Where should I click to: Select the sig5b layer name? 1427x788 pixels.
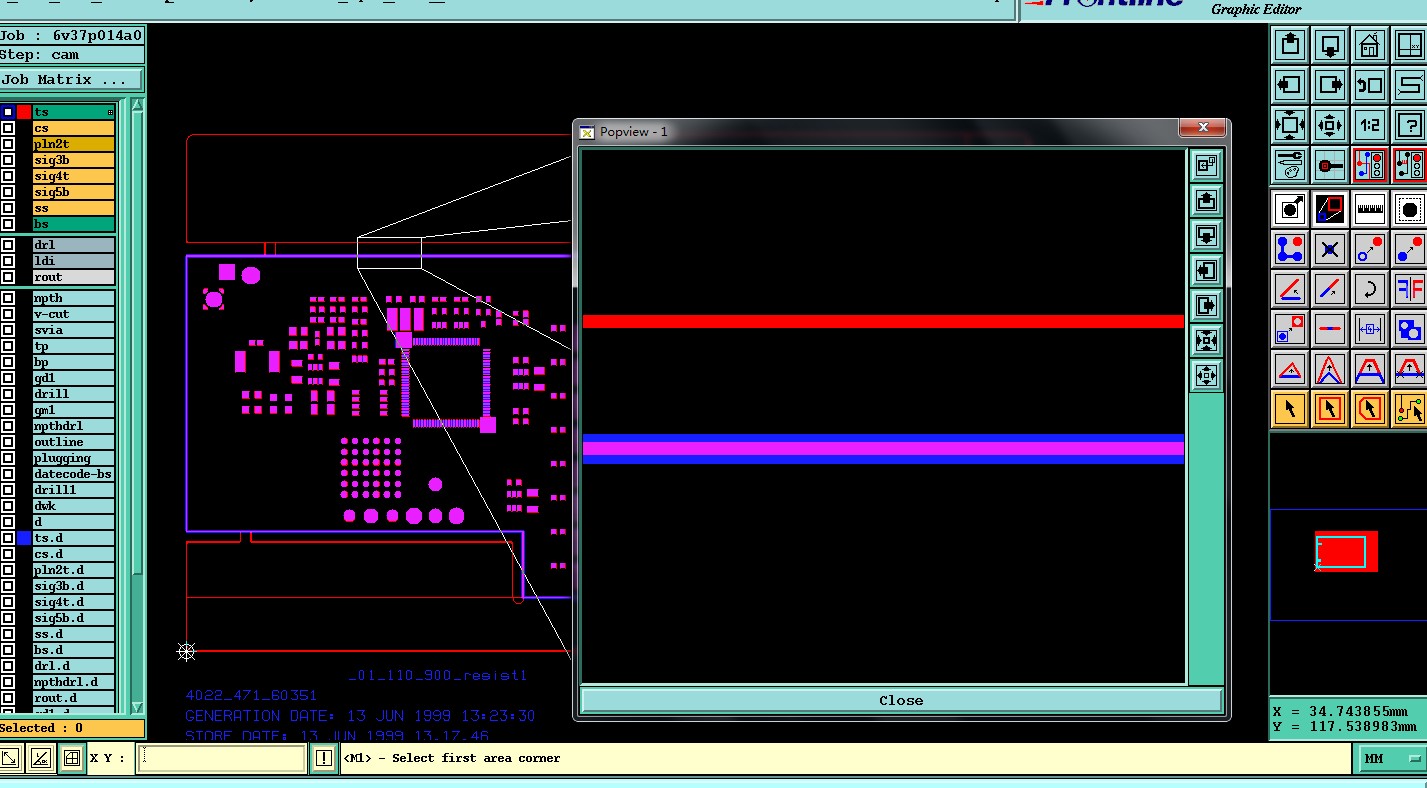(74, 192)
